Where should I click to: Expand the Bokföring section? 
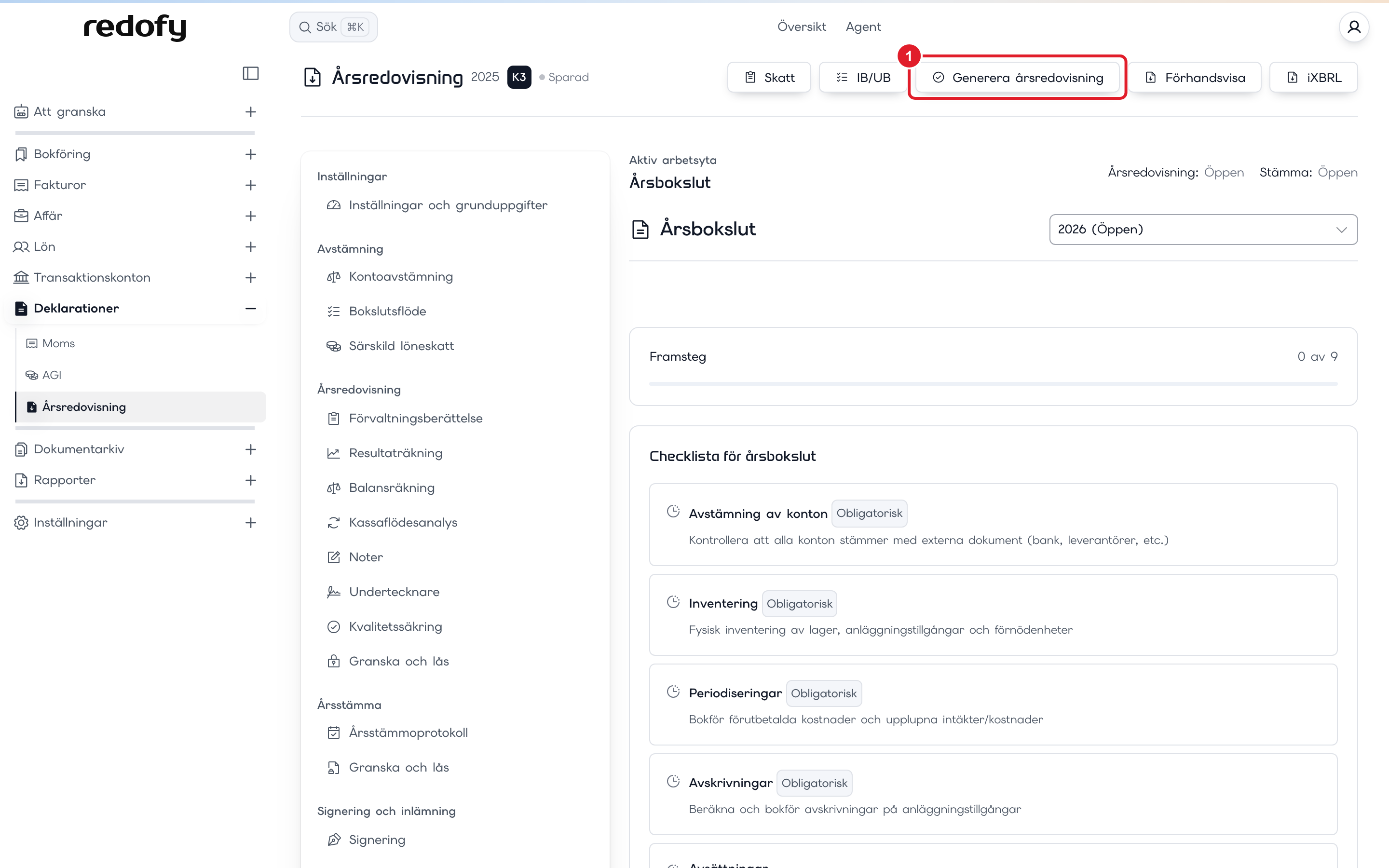click(250, 154)
